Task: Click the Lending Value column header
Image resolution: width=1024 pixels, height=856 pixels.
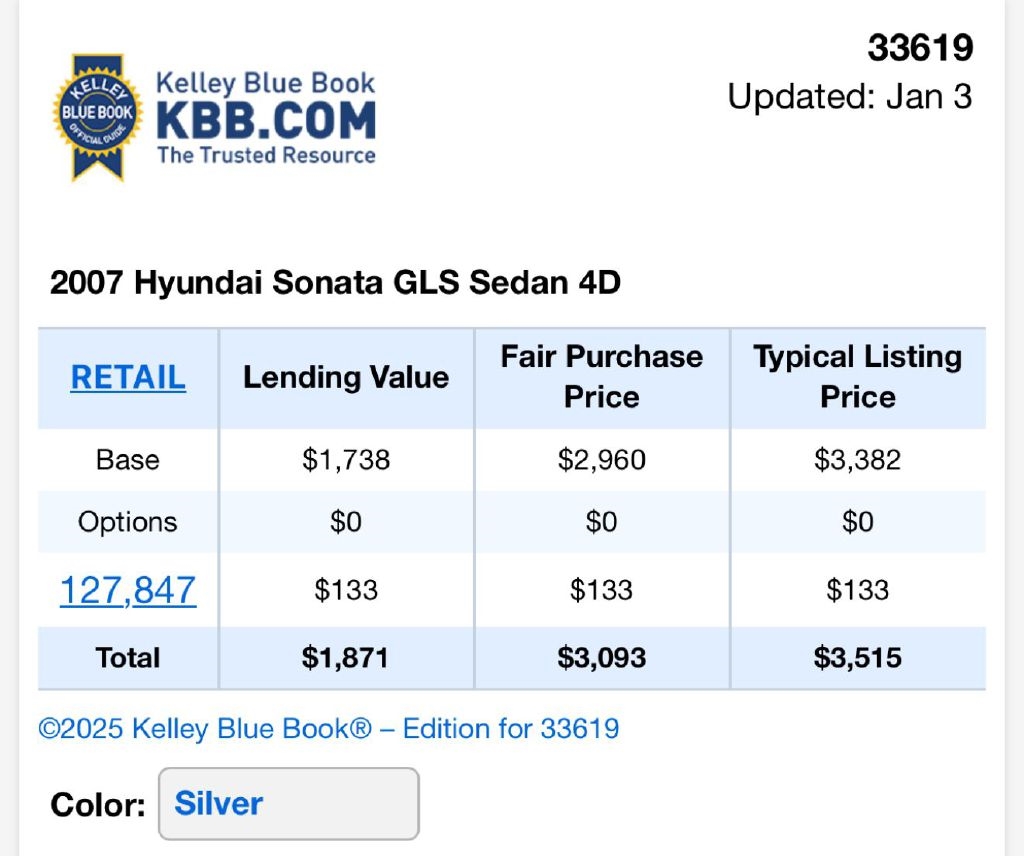Action: pos(346,377)
